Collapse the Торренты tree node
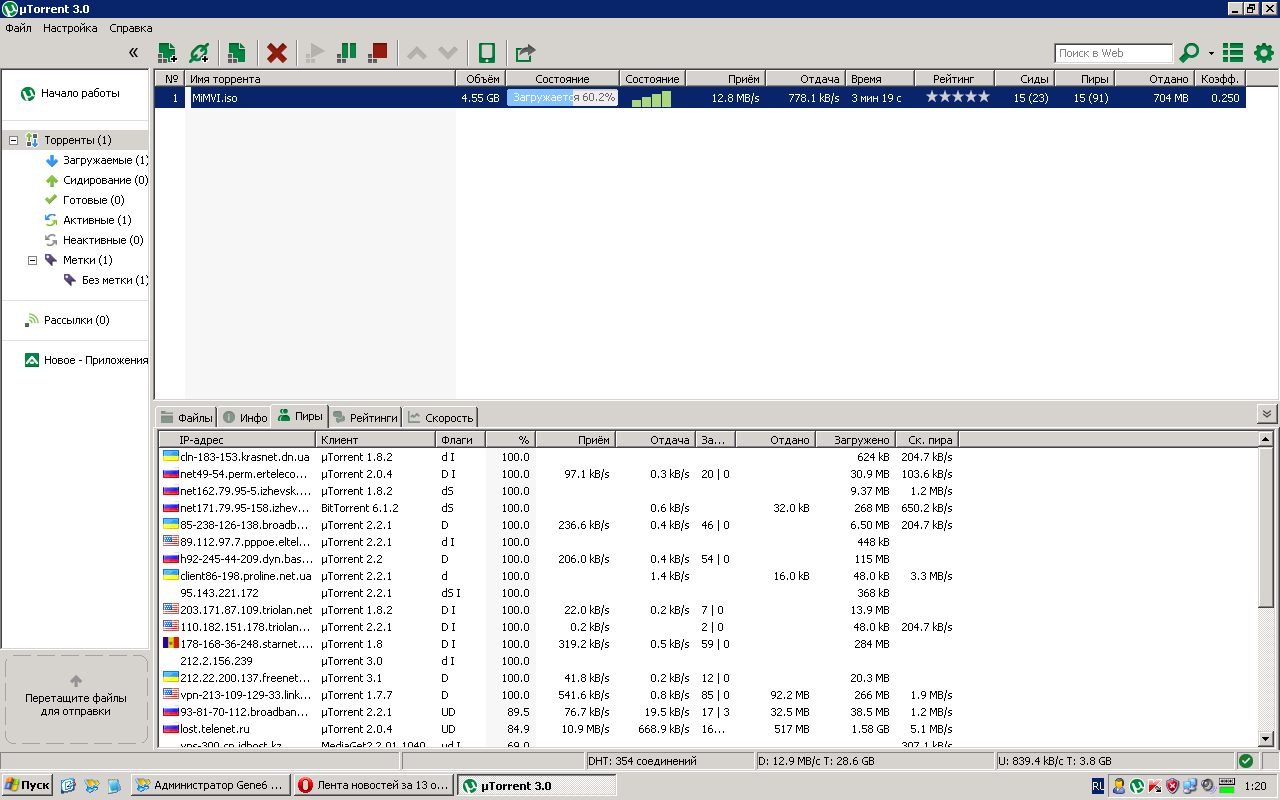The image size is (1280, 800). (x=14, y=141)
